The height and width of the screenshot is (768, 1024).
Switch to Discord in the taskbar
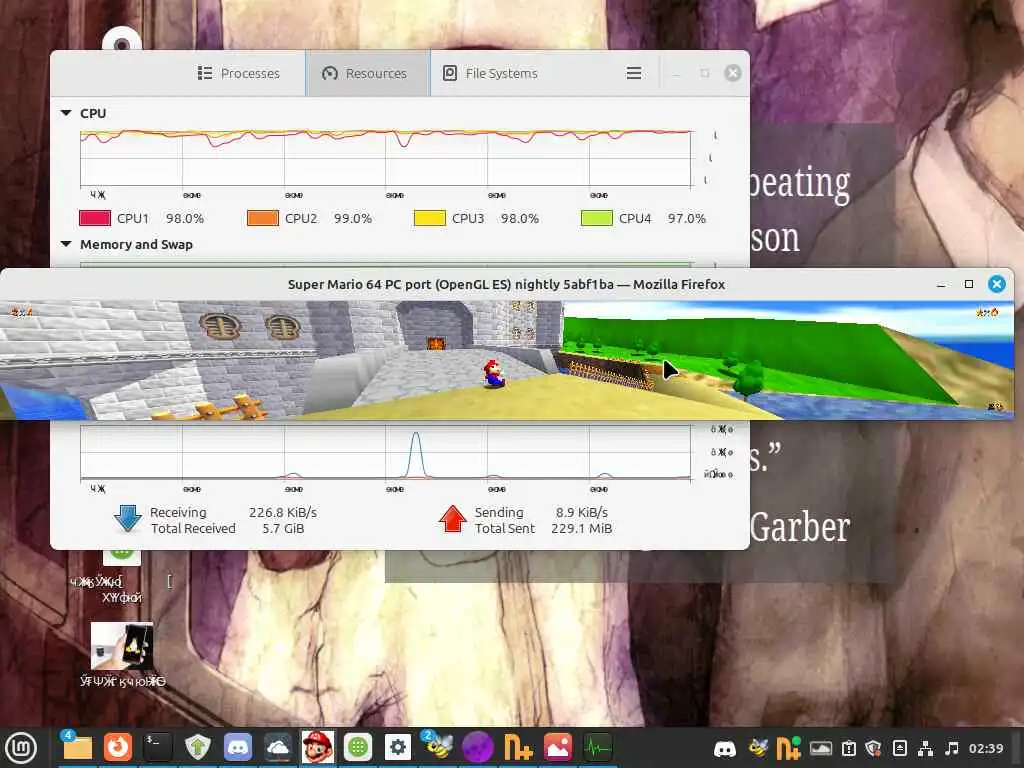click(x=238, y=747)
